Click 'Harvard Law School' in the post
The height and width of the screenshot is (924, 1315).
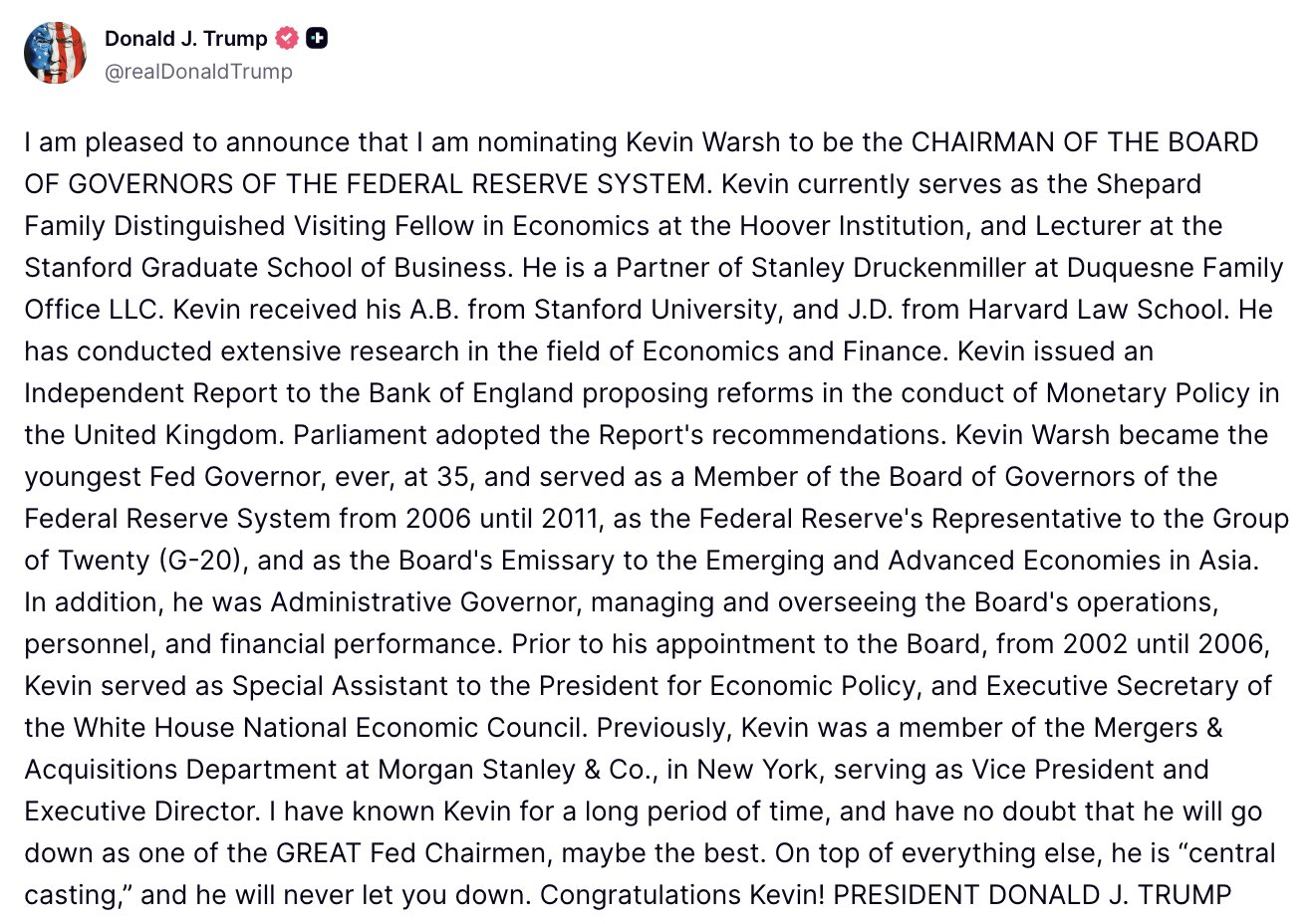point(1097,310)
